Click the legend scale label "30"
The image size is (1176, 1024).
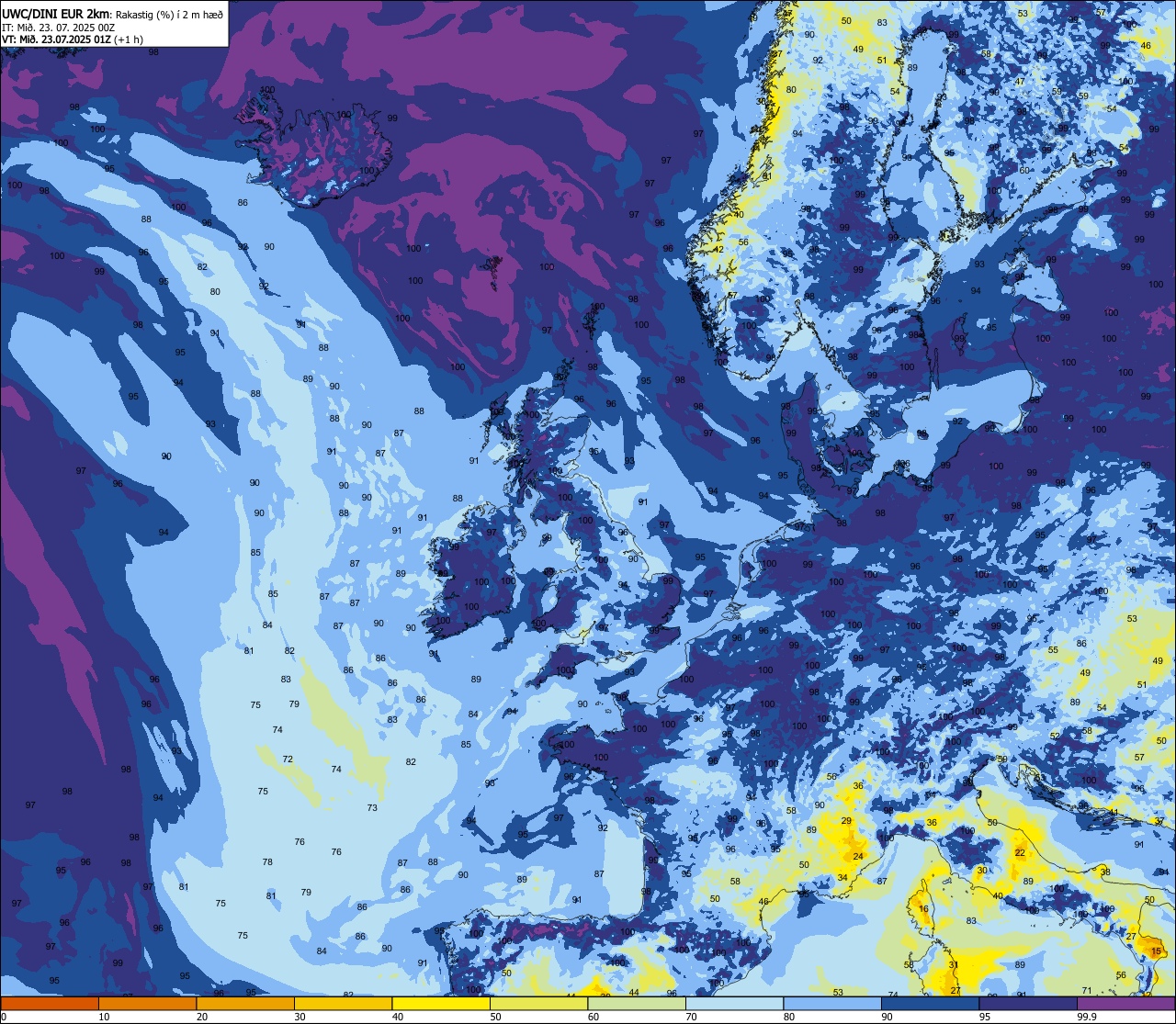pos(300,1017)
